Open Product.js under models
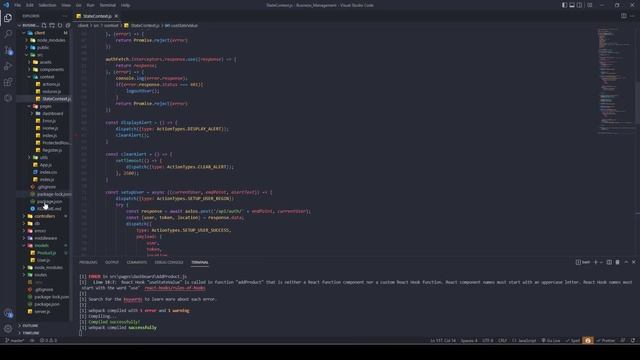This screenshot has width=640, height=360. (46, 253)
